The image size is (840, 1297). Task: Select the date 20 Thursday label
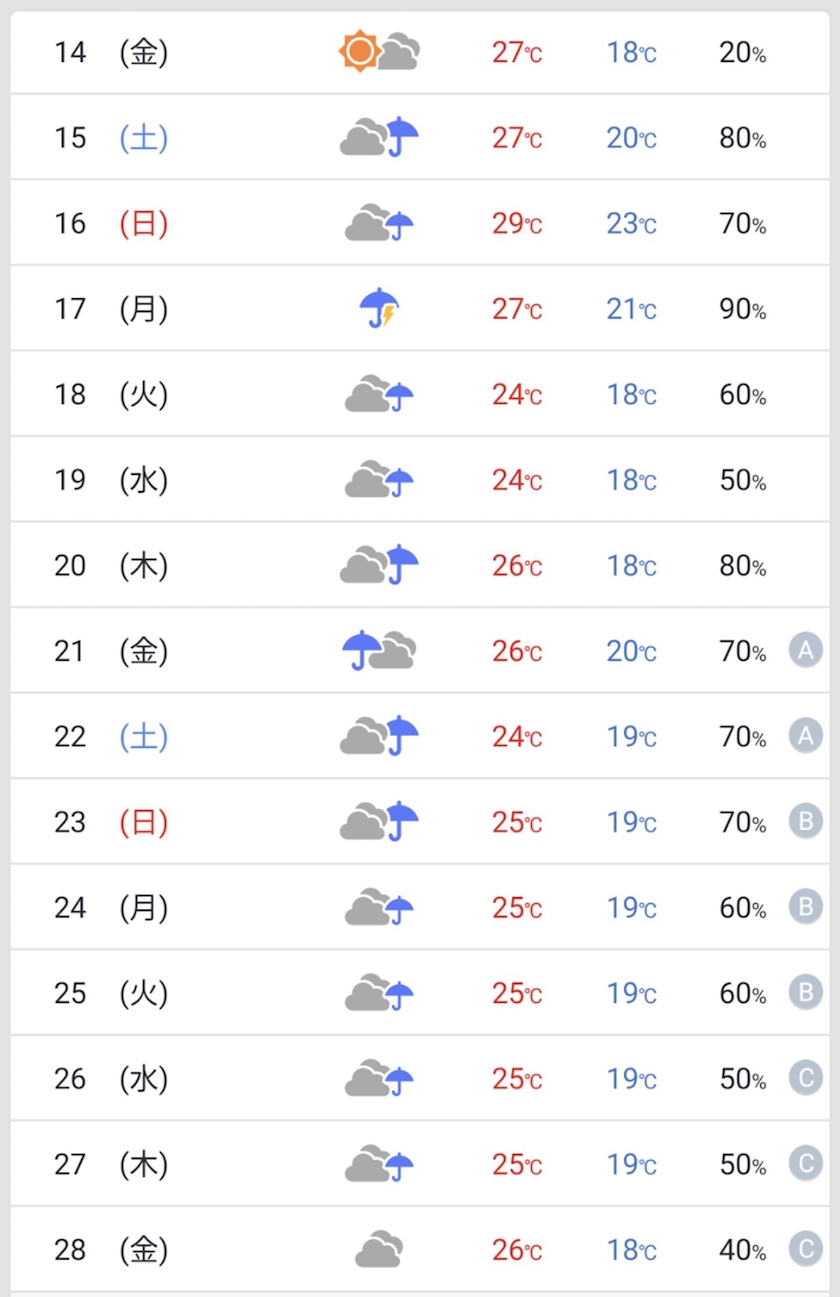tap(111, 566)
